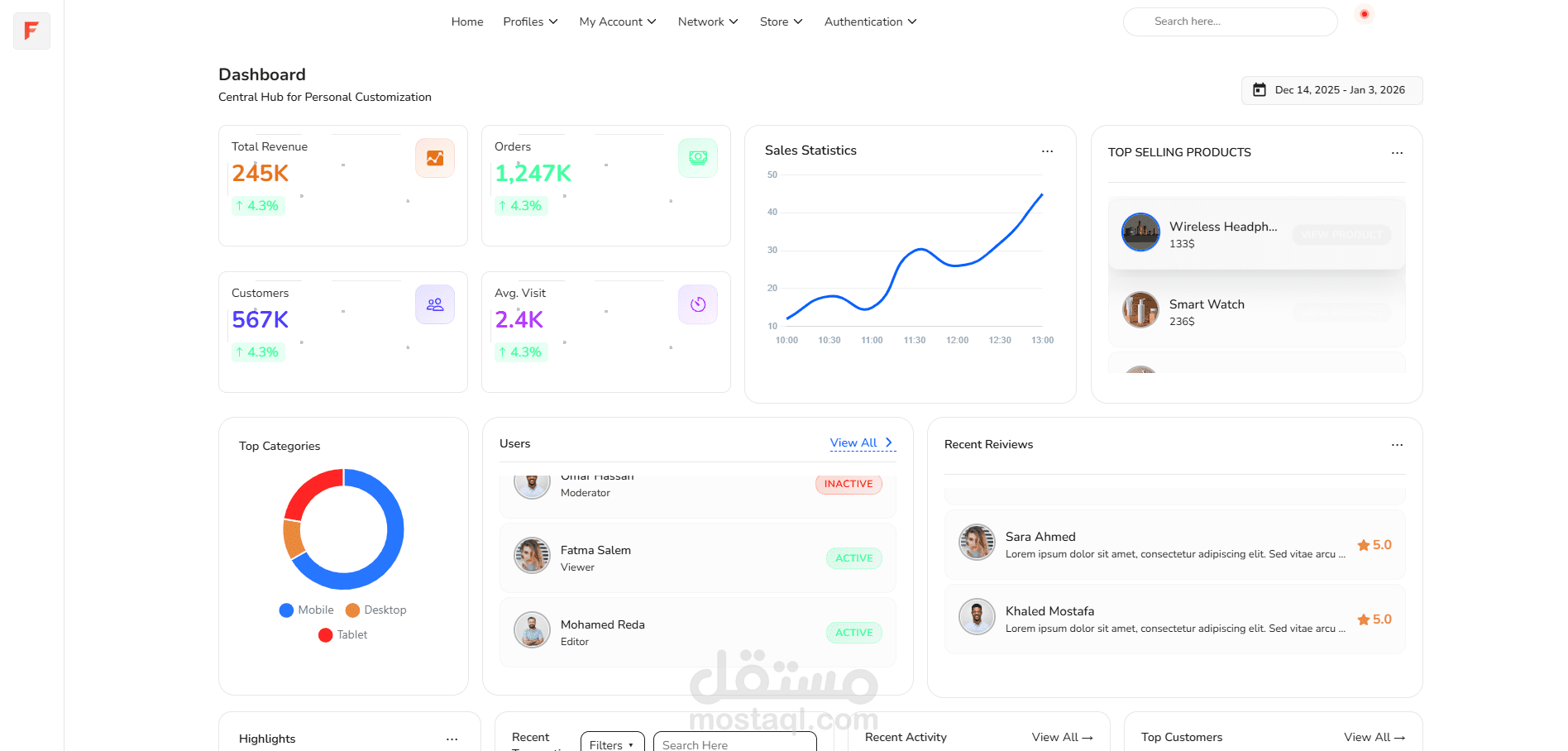Focus the top "Search here..." field
1568x751 pixels.
1230,22
